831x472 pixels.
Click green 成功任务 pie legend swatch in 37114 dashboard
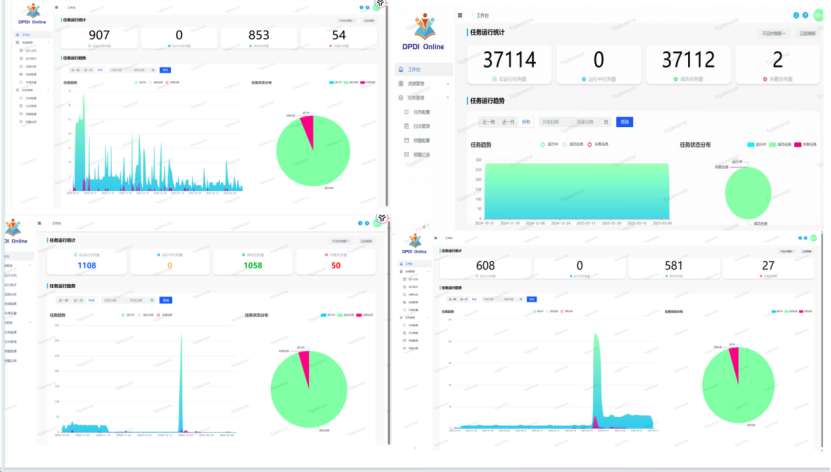[x=773, y=145]
